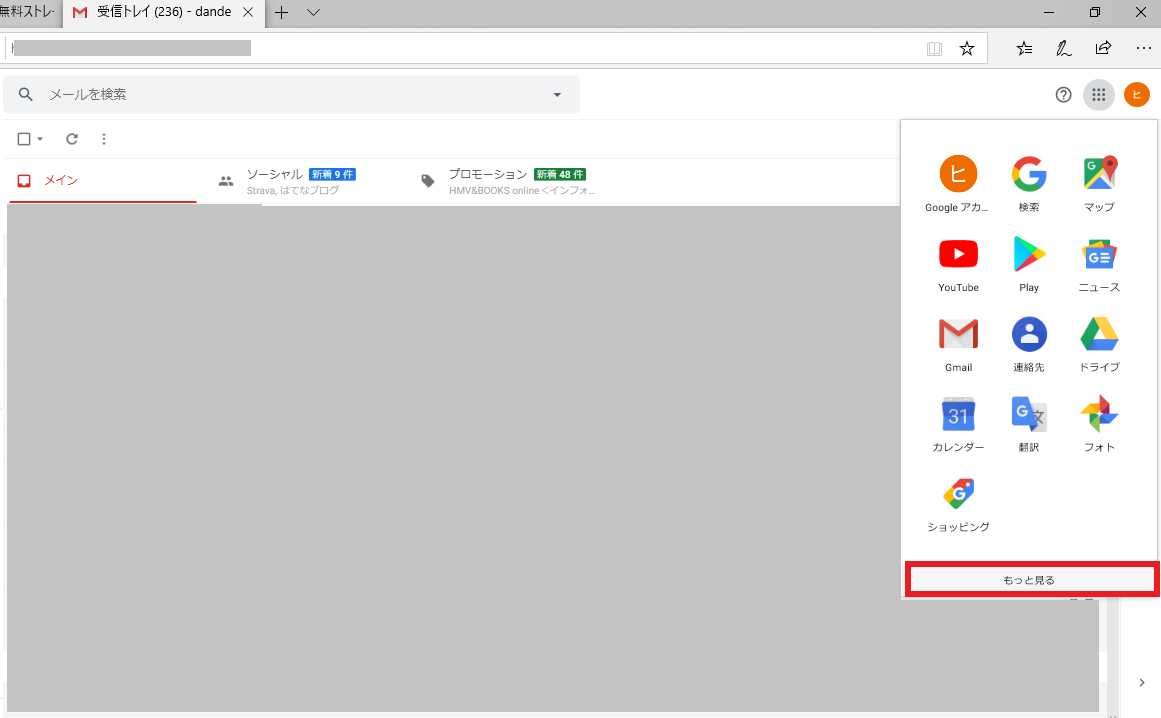Refresh the inbox

(72, 139)
